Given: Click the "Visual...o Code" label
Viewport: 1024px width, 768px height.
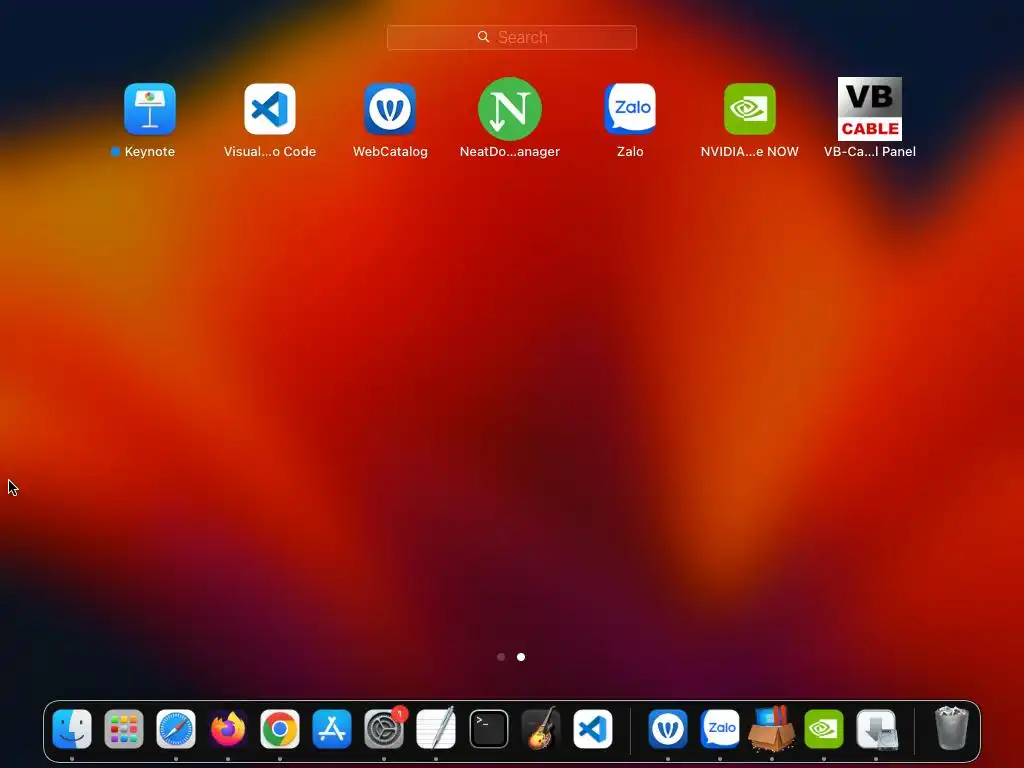Looking at the screenshot, I should 270,152.
